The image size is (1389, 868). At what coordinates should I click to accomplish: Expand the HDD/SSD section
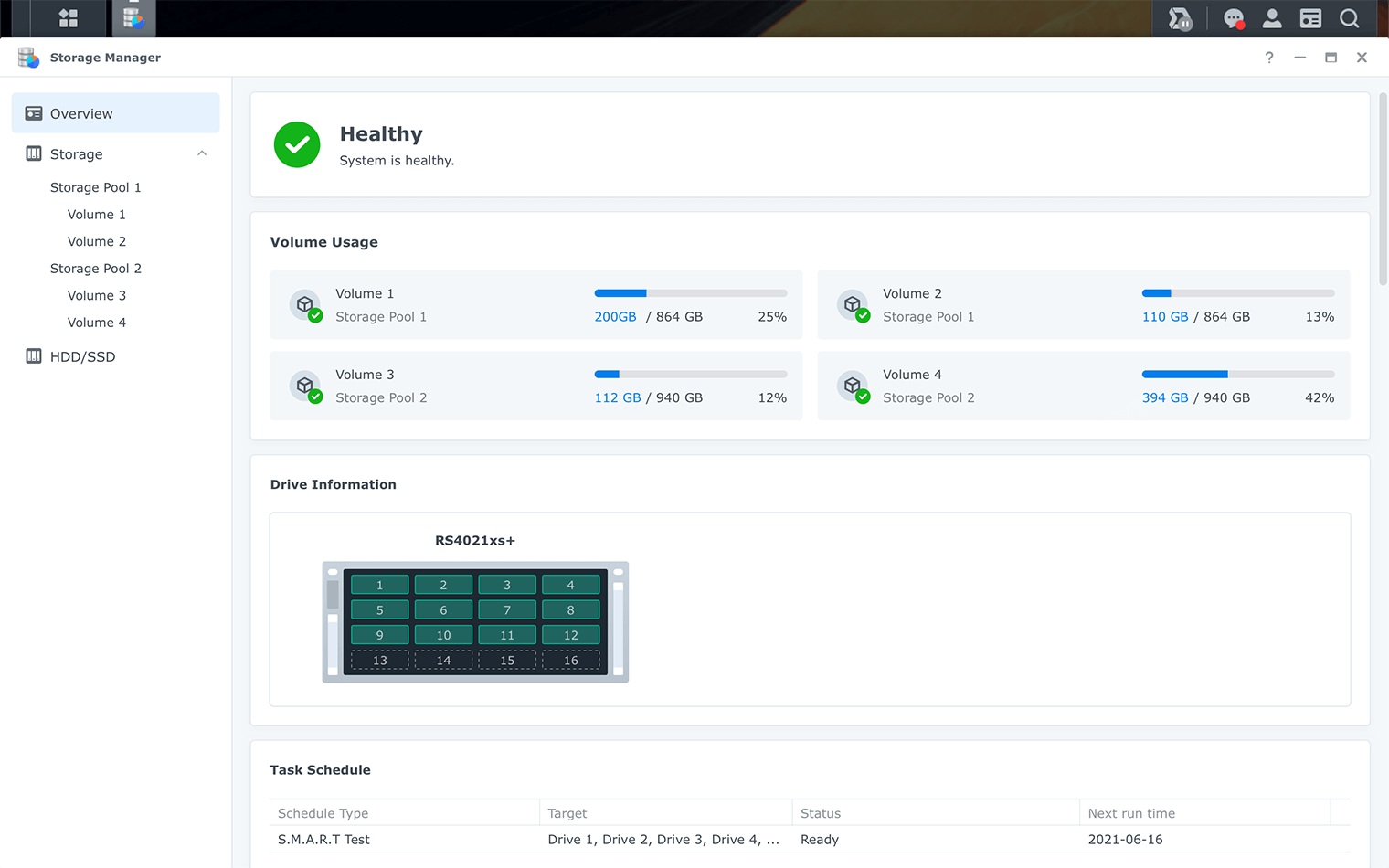(82, 356)
